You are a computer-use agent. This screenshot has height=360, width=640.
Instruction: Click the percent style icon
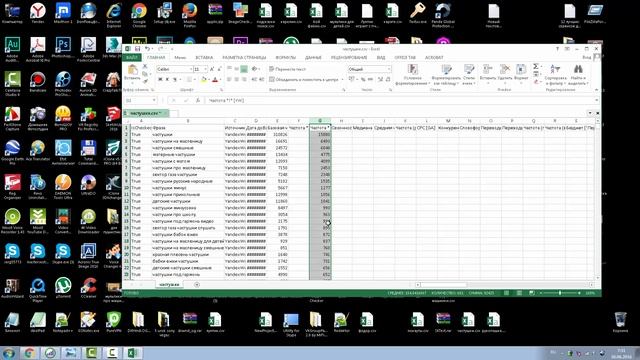tap(363, 79)
